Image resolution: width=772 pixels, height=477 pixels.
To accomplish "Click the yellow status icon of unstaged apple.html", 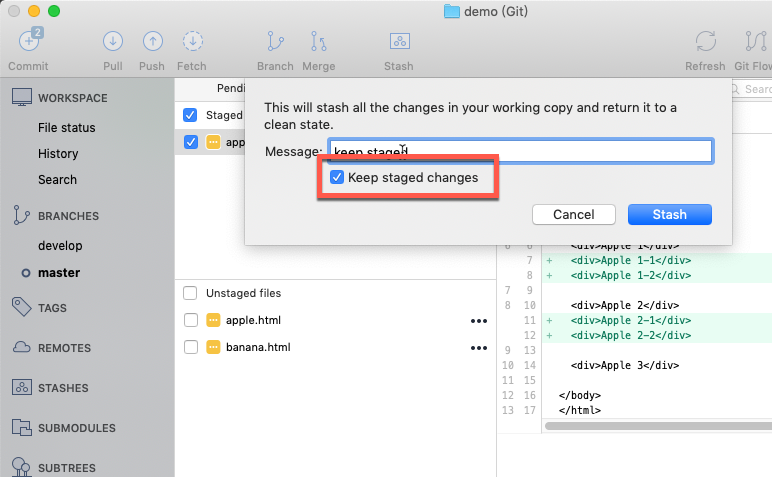I will click(x=213, y=320).
